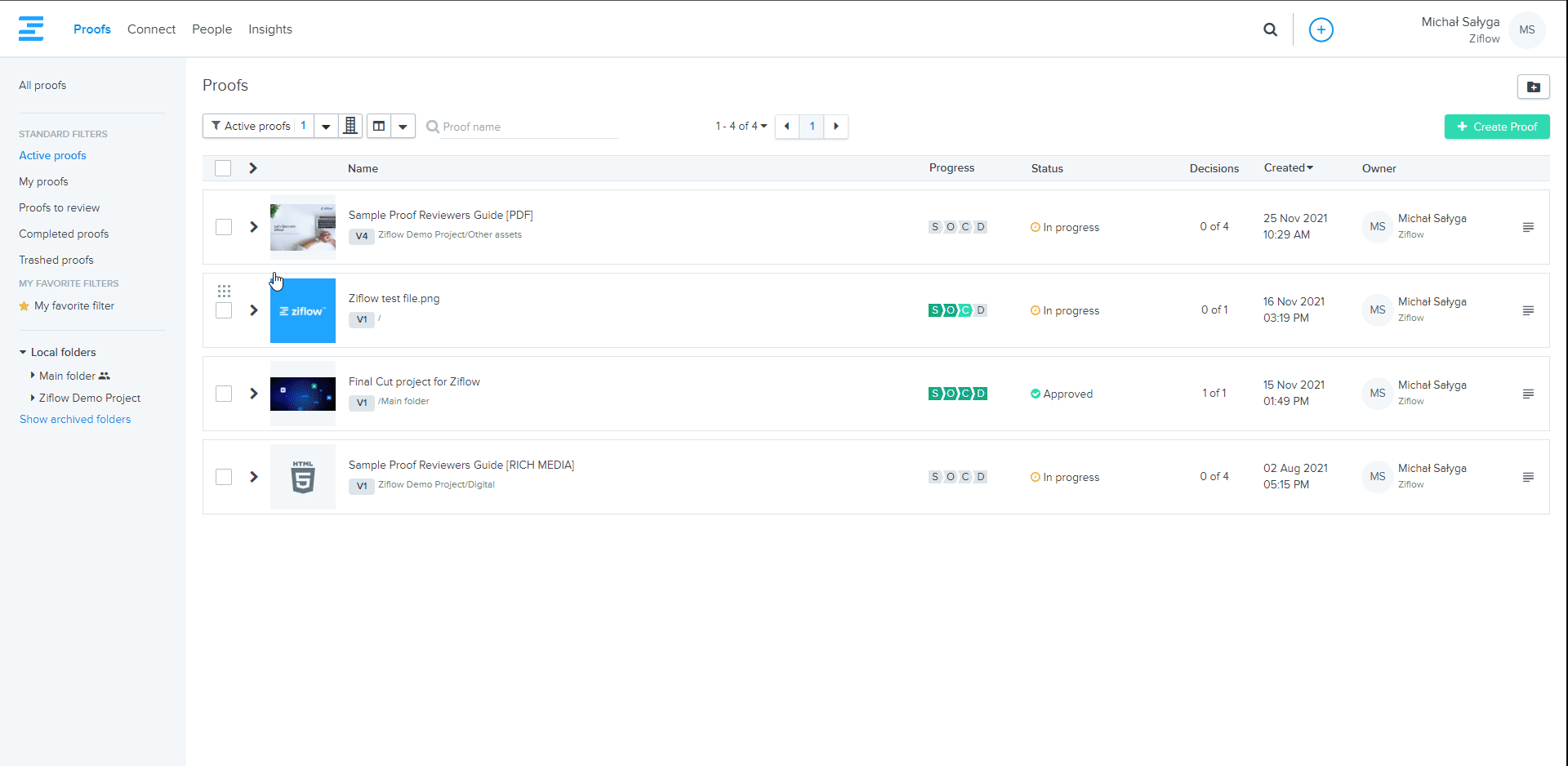The width and height of the screenshot is (1568, 766).
Task: Switch to the People tab
Action: pyautogui.click(x=212, y=29)
